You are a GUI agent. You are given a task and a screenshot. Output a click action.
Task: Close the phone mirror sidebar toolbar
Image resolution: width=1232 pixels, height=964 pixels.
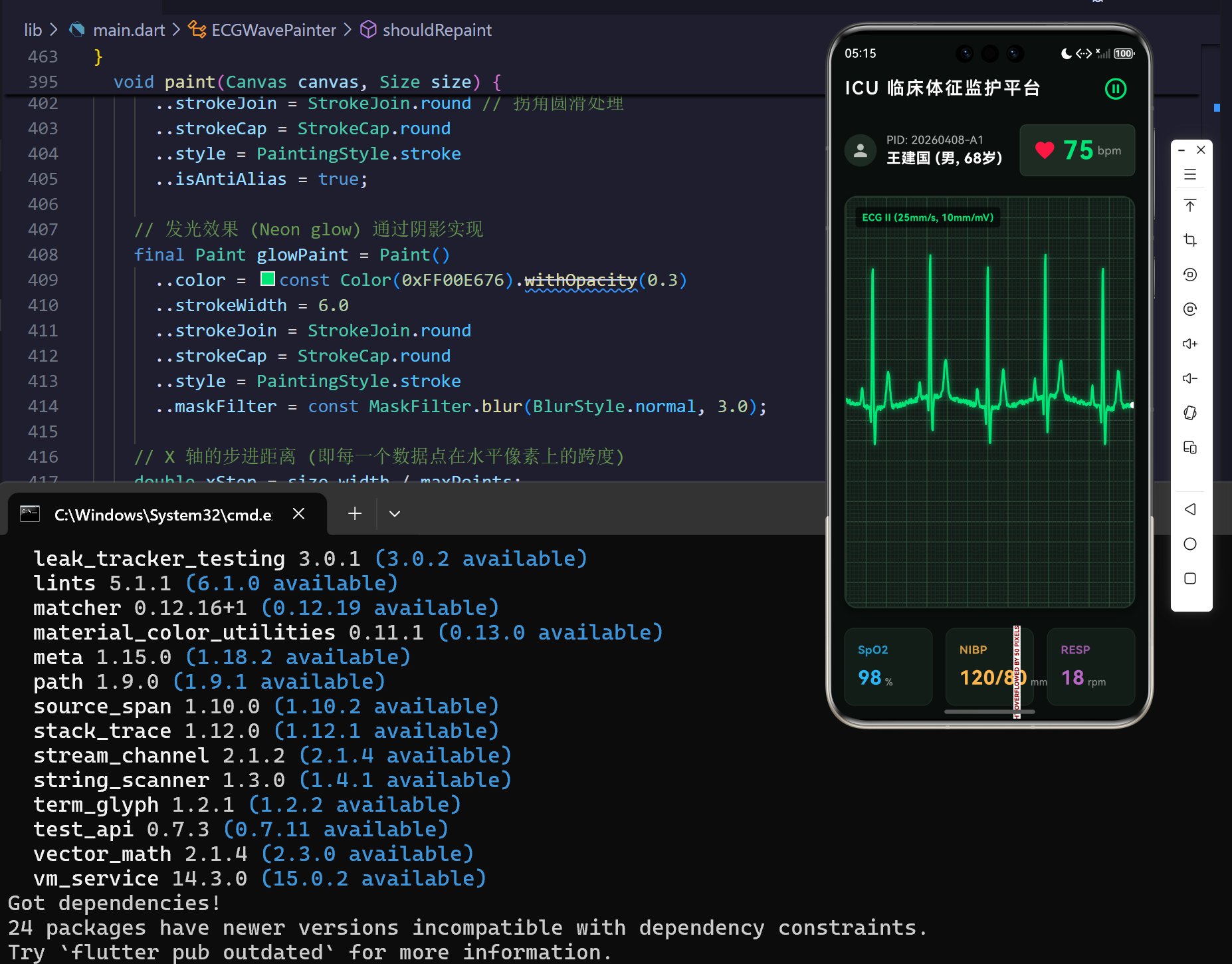point(1201,150)
